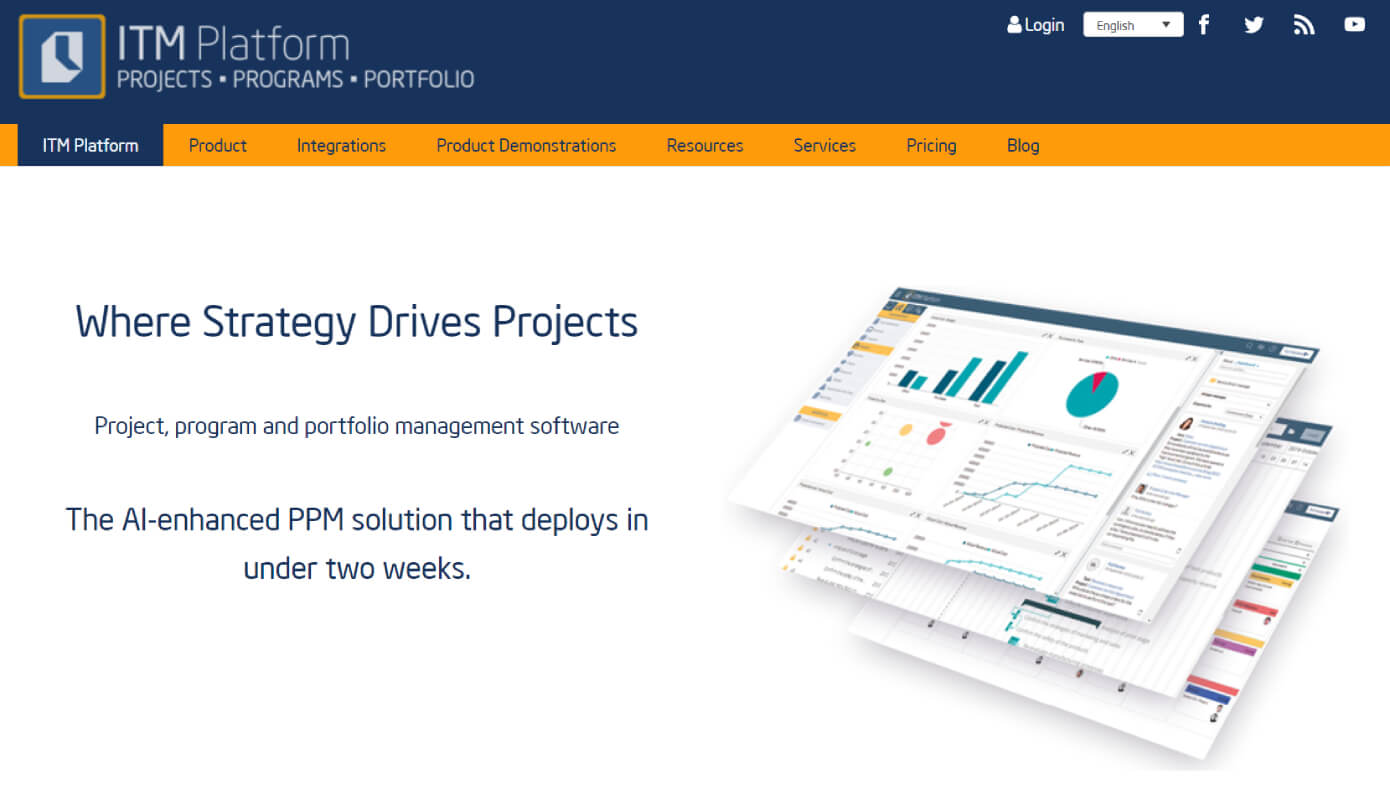The height and width of the screenshot is (800, 1390).
Task: Click 'PROJECTS ▪ PROGRAMS ▪ PORTFOLIO' subtitle
Action: [296, 80]
